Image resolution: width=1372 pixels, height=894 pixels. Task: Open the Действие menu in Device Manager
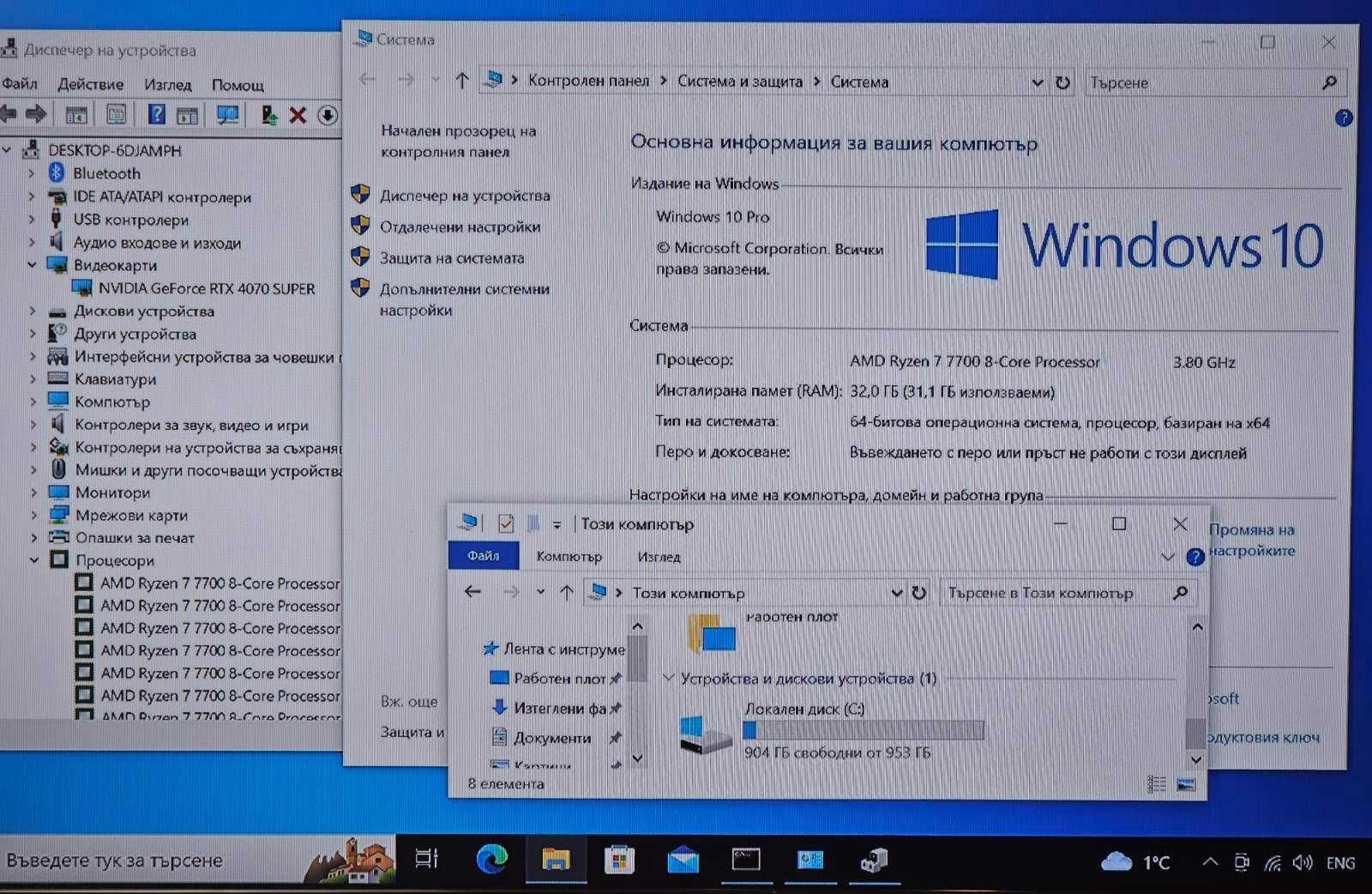pyautogui.click(x=90, y=84)
